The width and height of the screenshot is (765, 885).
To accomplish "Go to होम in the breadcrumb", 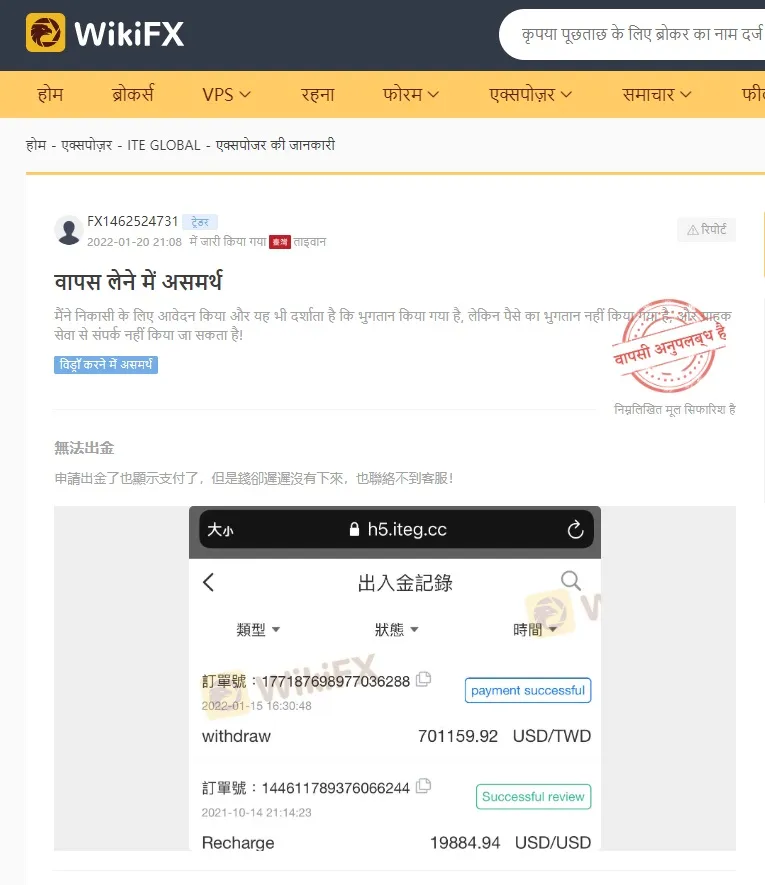I will coord(36,145).
